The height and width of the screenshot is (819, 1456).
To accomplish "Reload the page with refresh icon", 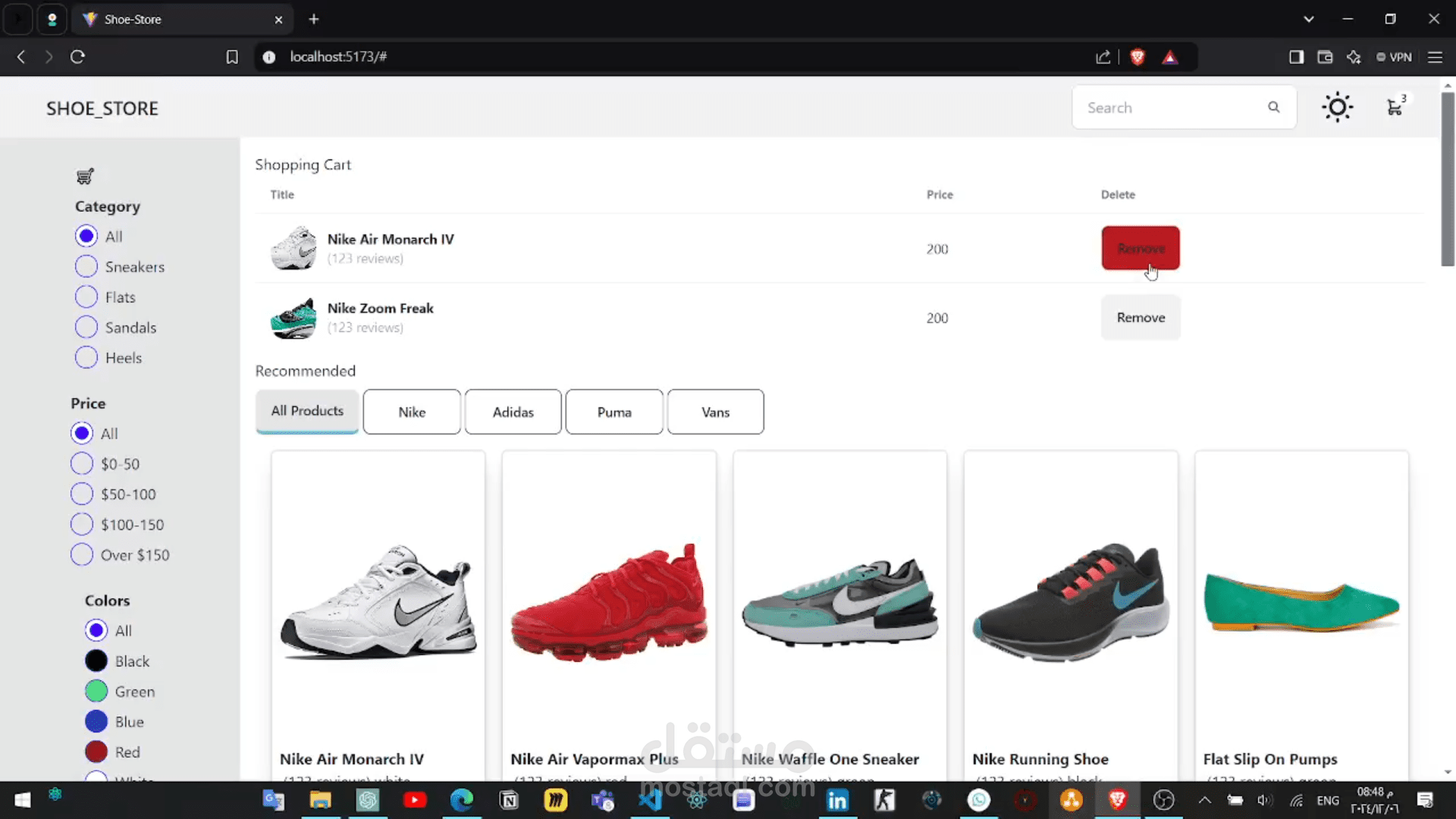I will coord(77,57).
